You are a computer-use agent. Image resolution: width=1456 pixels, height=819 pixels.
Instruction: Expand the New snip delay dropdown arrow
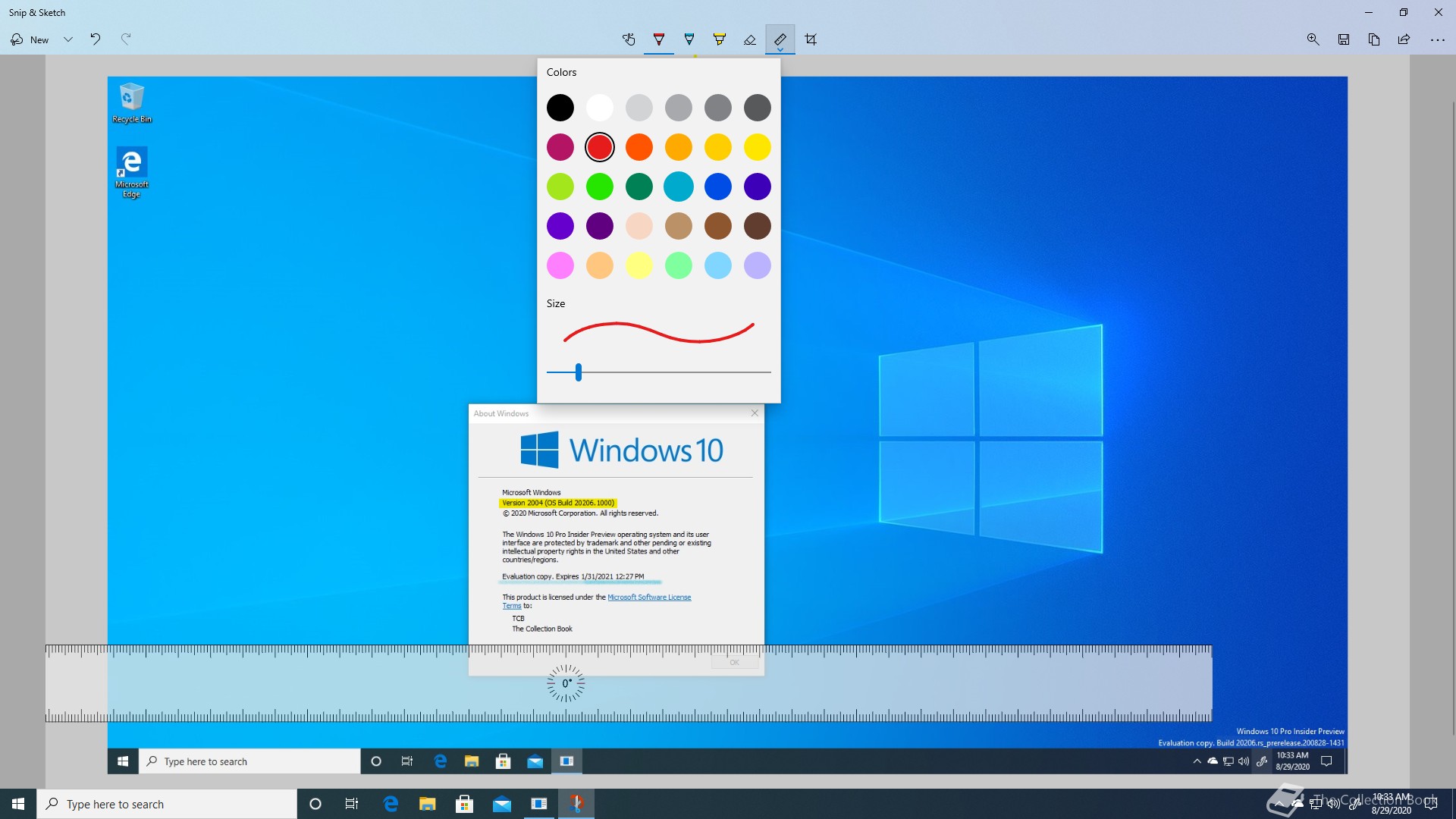coord(68,39)
